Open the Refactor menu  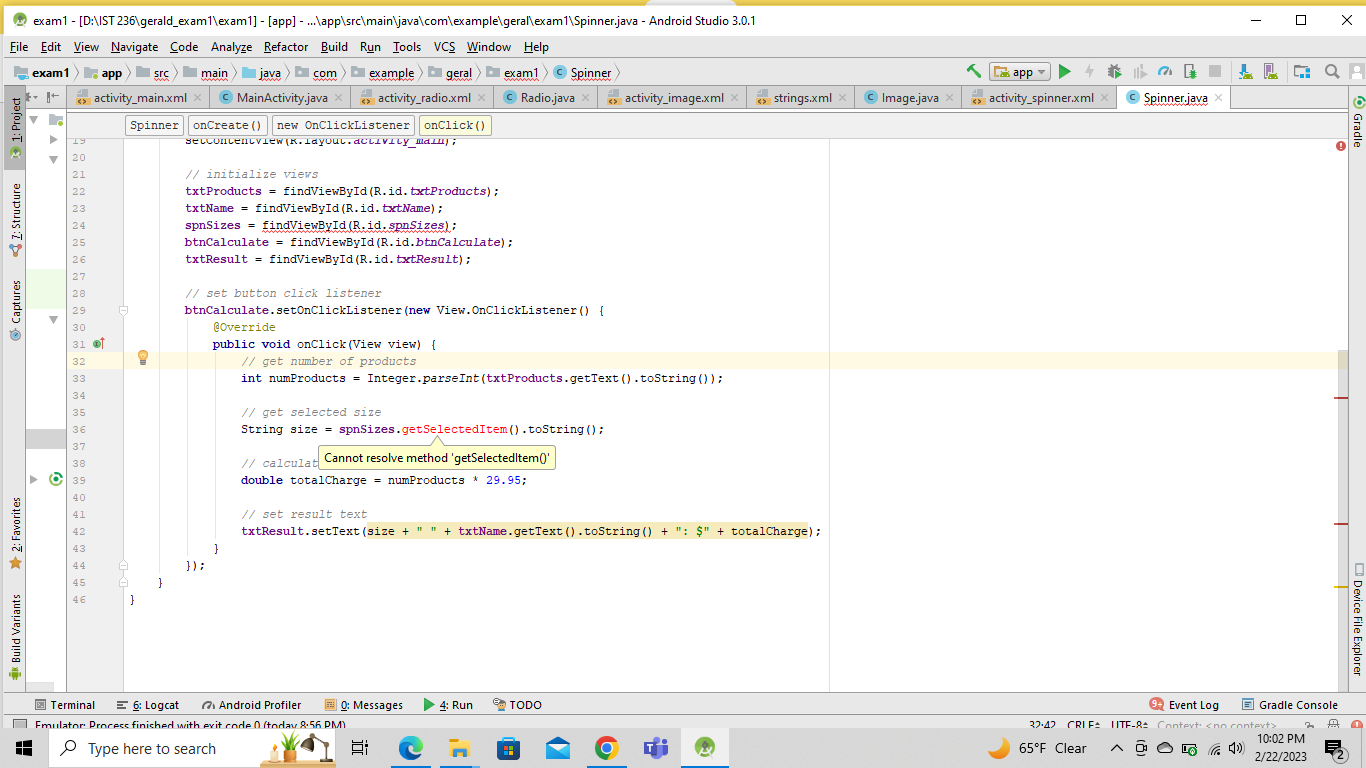[284, 46]
